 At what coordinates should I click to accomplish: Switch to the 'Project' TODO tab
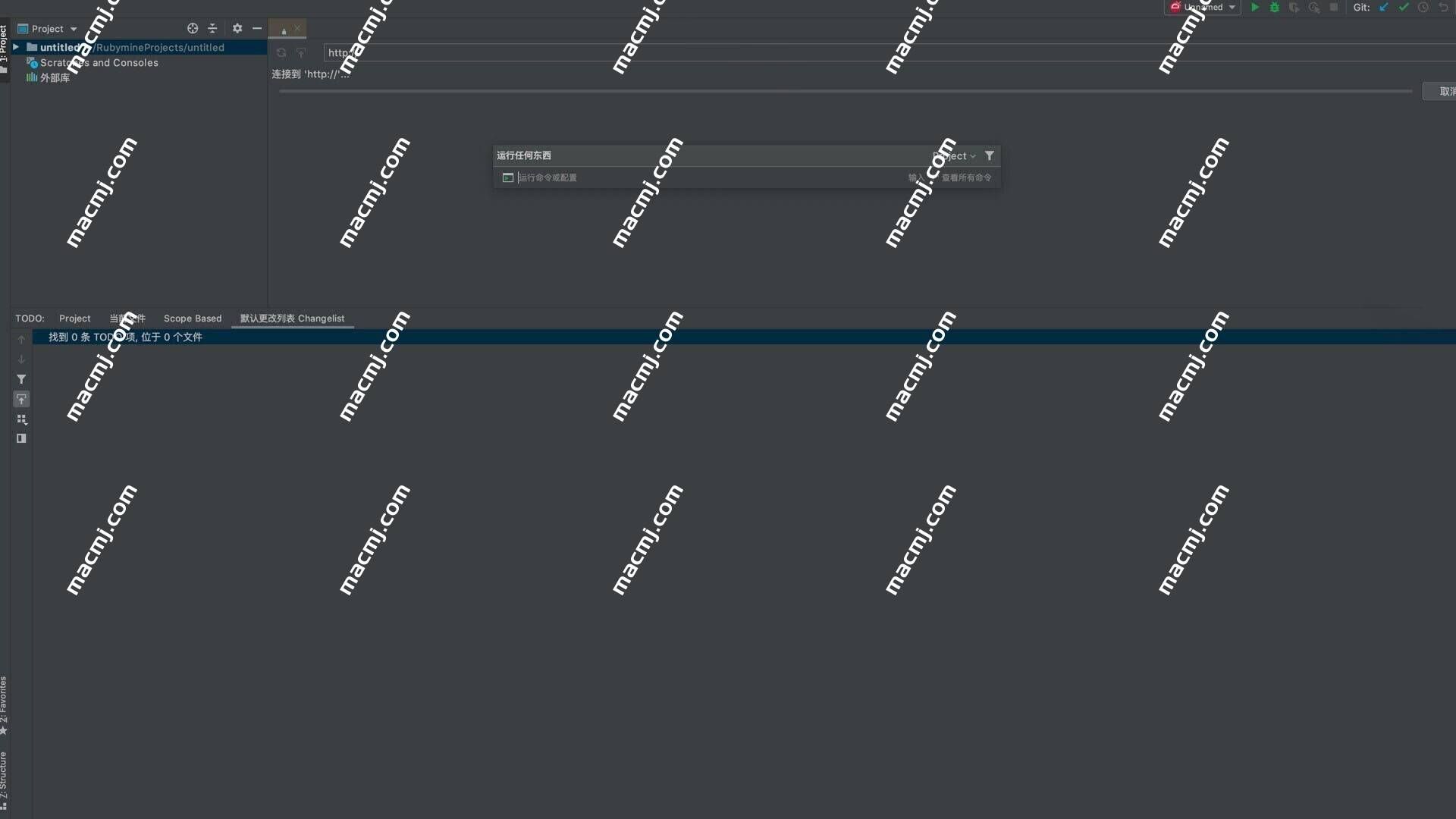tap(75, 318)
